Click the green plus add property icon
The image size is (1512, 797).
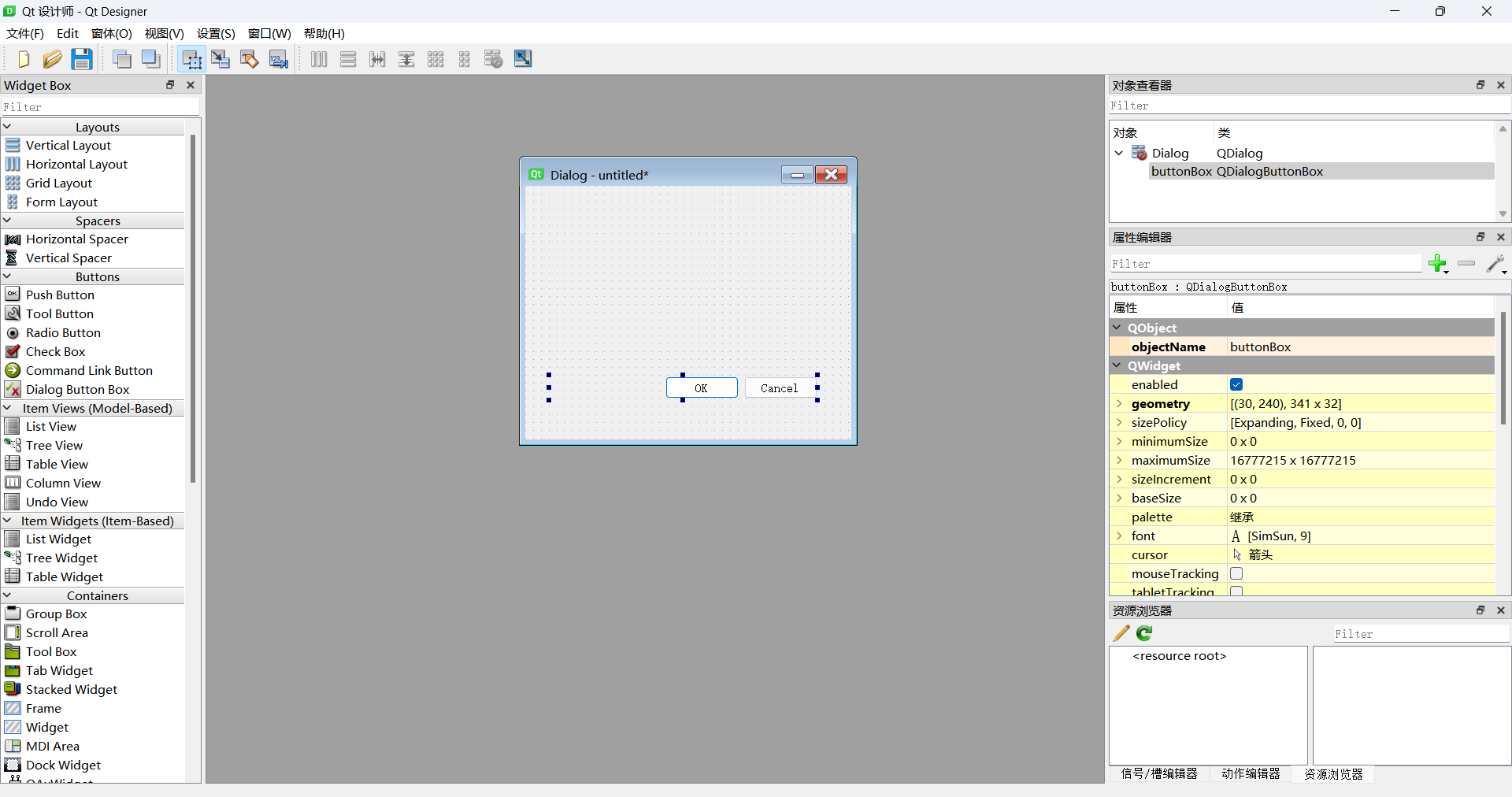click(1437, 264)
